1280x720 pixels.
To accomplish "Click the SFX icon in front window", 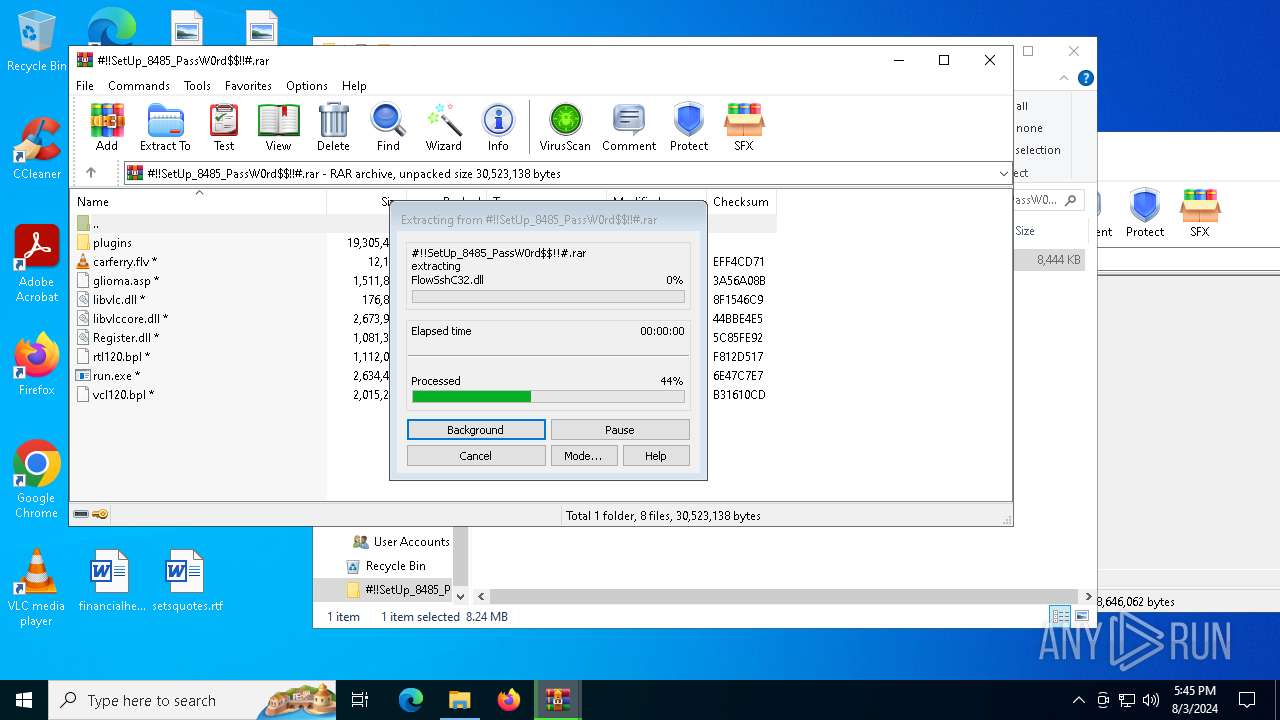I will 743,127.
